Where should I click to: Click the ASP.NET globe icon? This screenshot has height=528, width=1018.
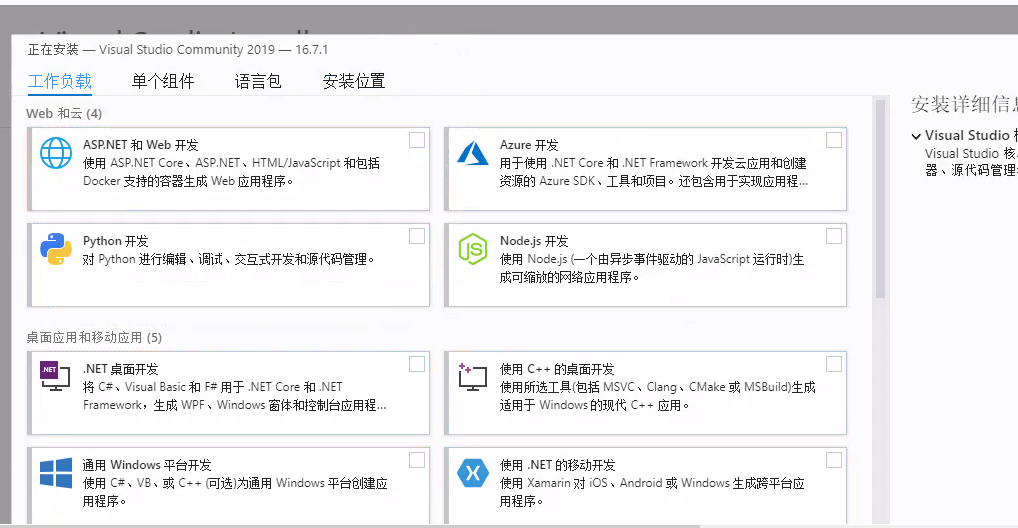tap(56, 153)
